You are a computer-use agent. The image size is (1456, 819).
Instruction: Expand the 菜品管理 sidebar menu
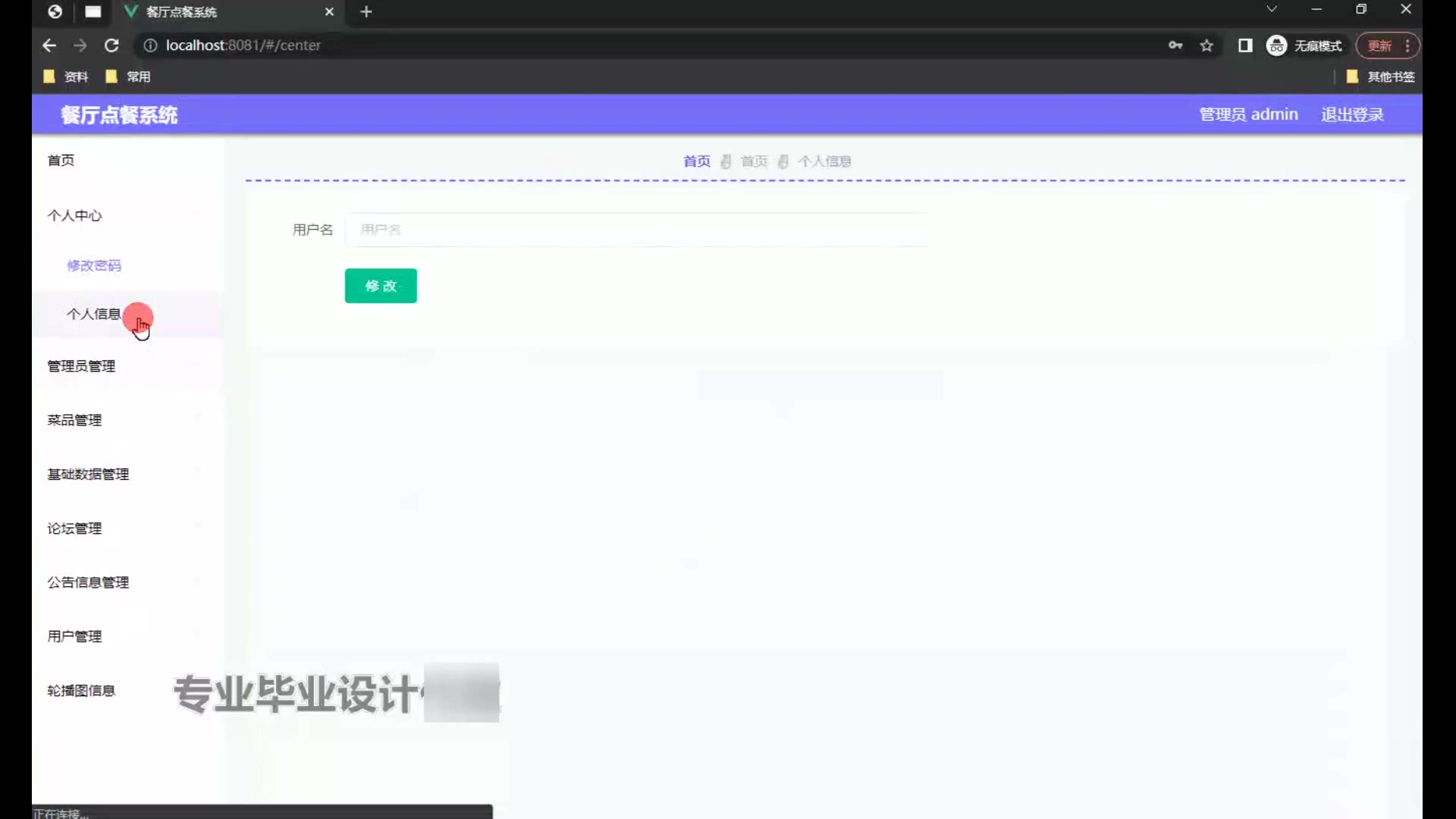point(74,420)
